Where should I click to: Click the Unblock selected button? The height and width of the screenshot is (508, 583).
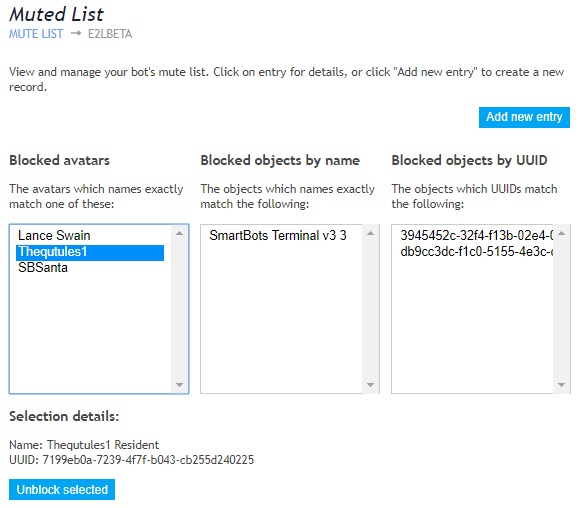pyautogui.click(x=62, y=489)
